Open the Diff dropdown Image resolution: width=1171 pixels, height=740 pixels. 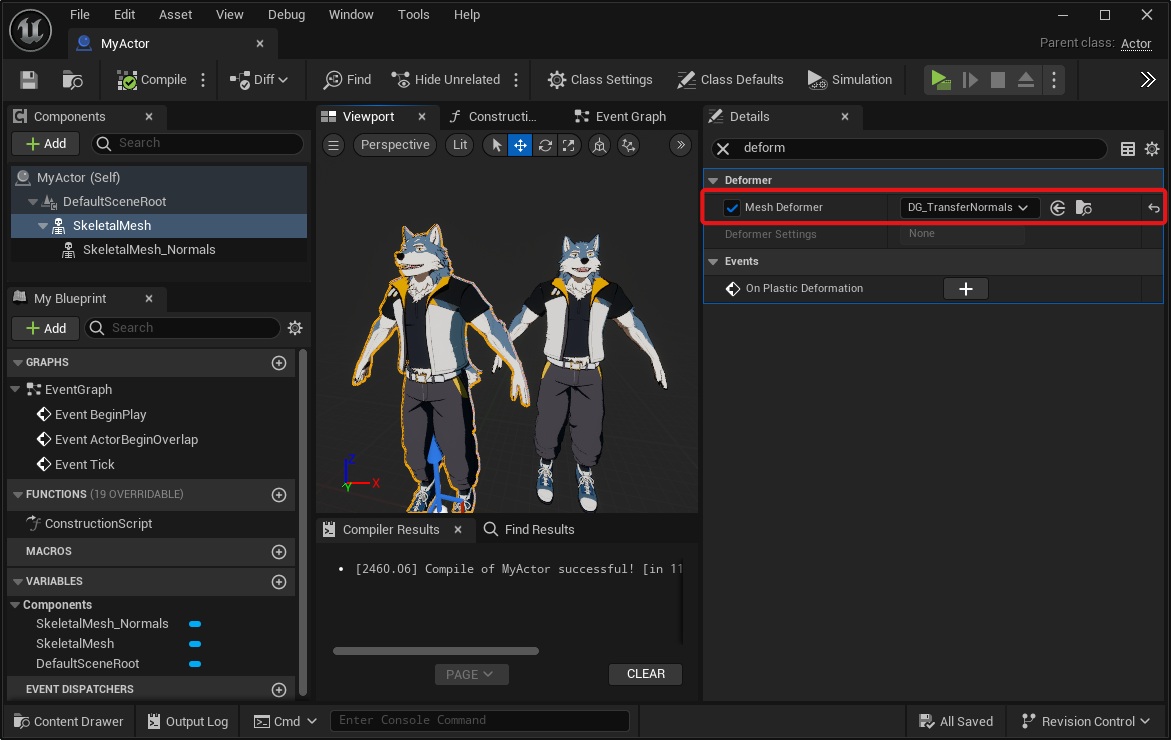(x=259, y=80)
